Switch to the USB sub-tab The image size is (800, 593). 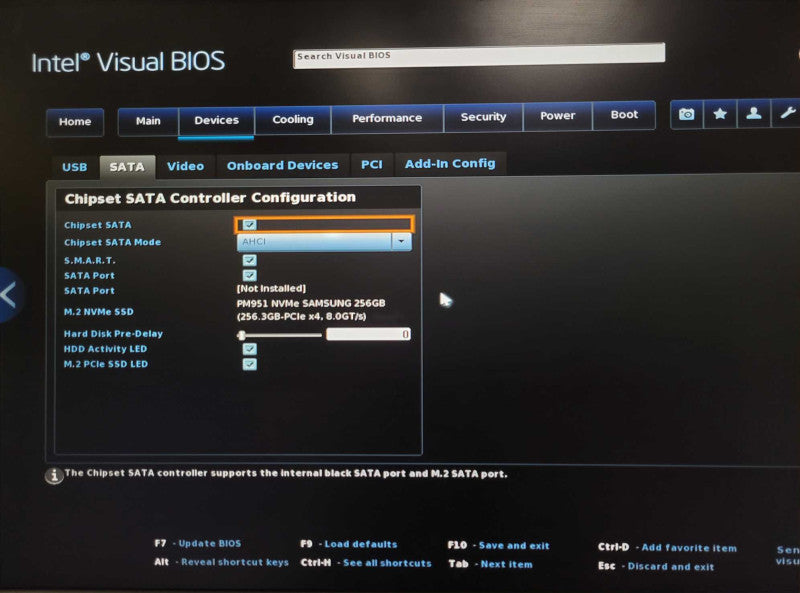pyautogui.click(x=74, y=167)
